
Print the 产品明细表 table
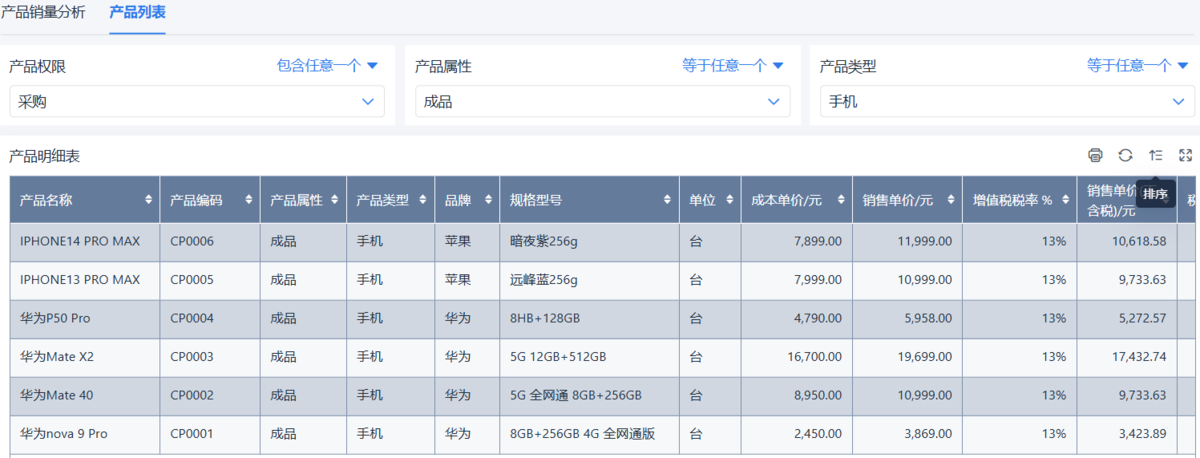pos(1095,155)
